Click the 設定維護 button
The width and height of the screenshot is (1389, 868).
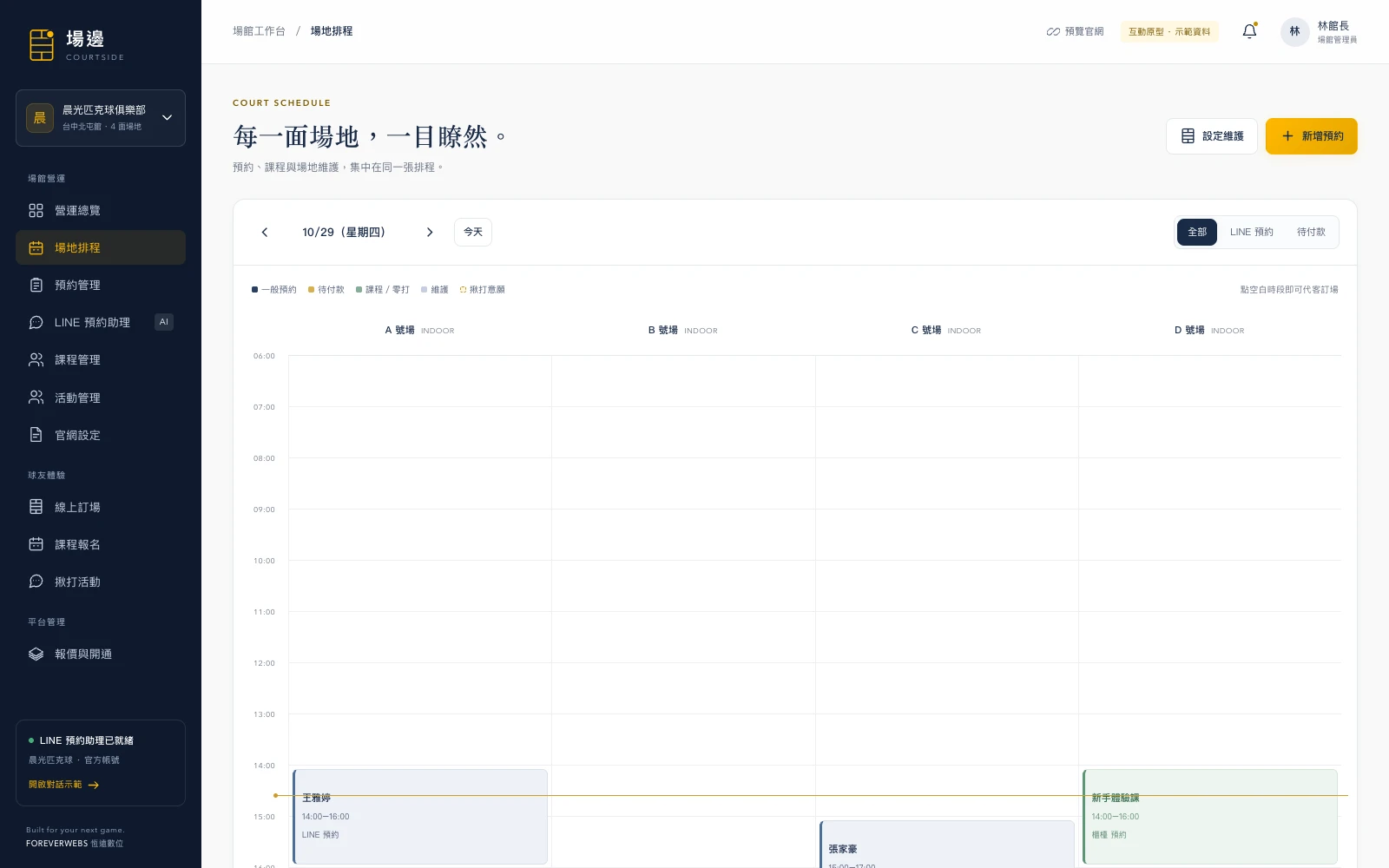point(1211,136)
